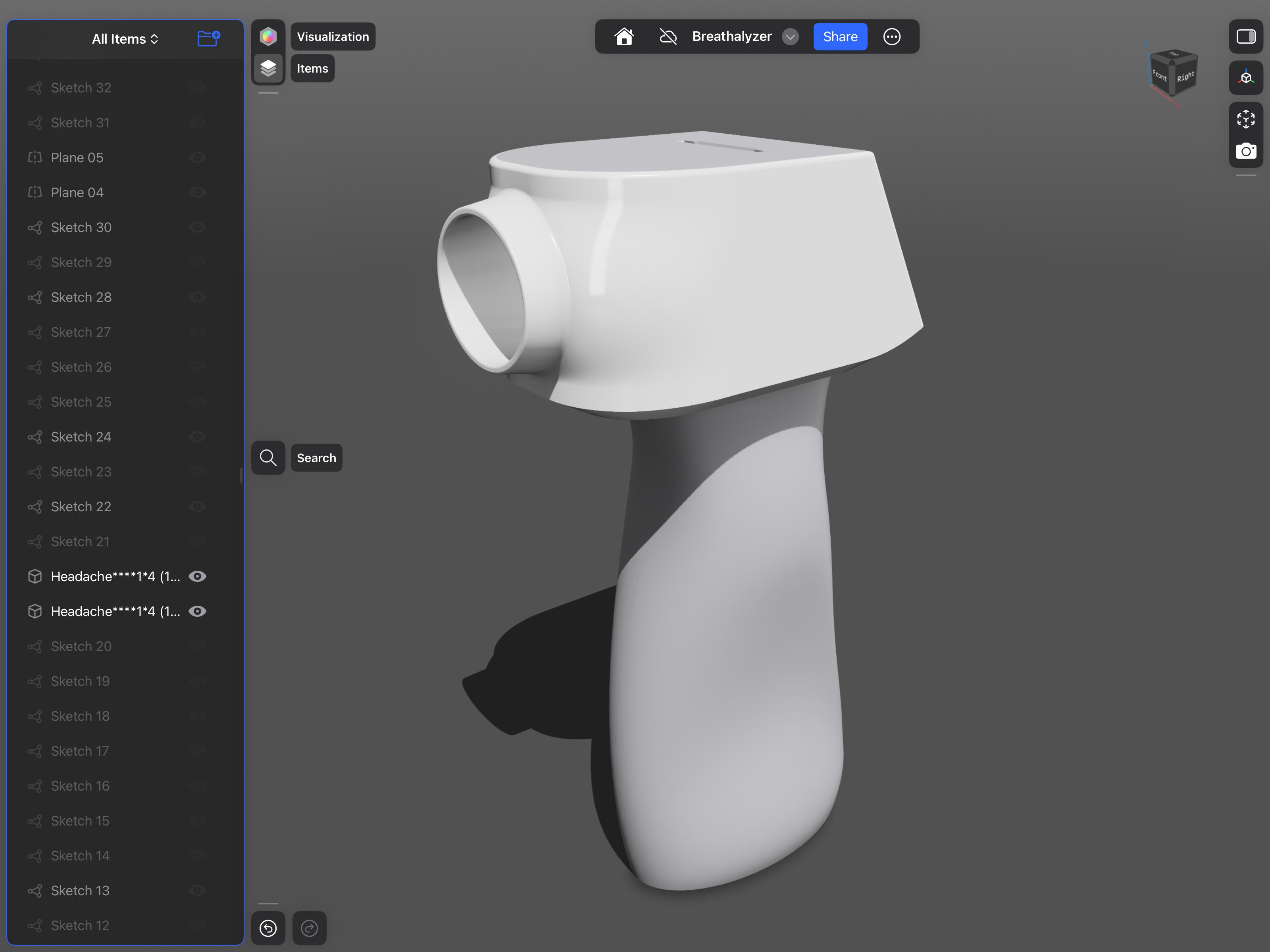Click the zoom-to-fit frame icon
1270x952 pixels.
pyautogui.click(x=1245, y=119)
